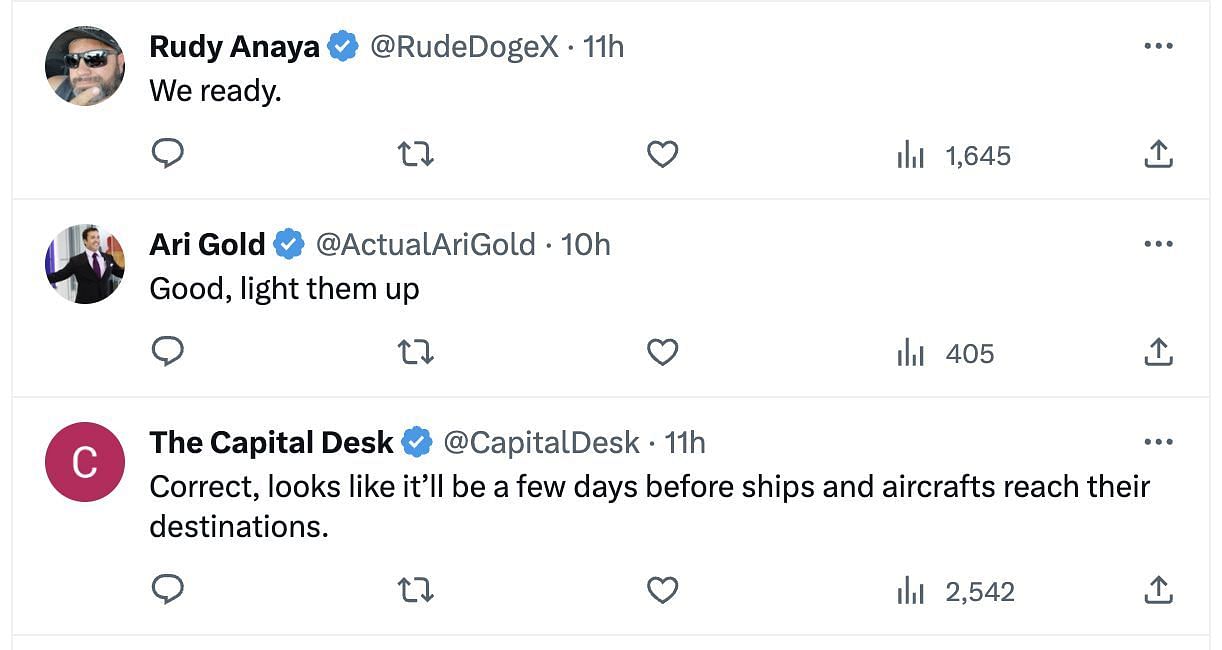Like The Capital Desk's tweet
This screenshot has width=1222, height=650.
(662, 590)
